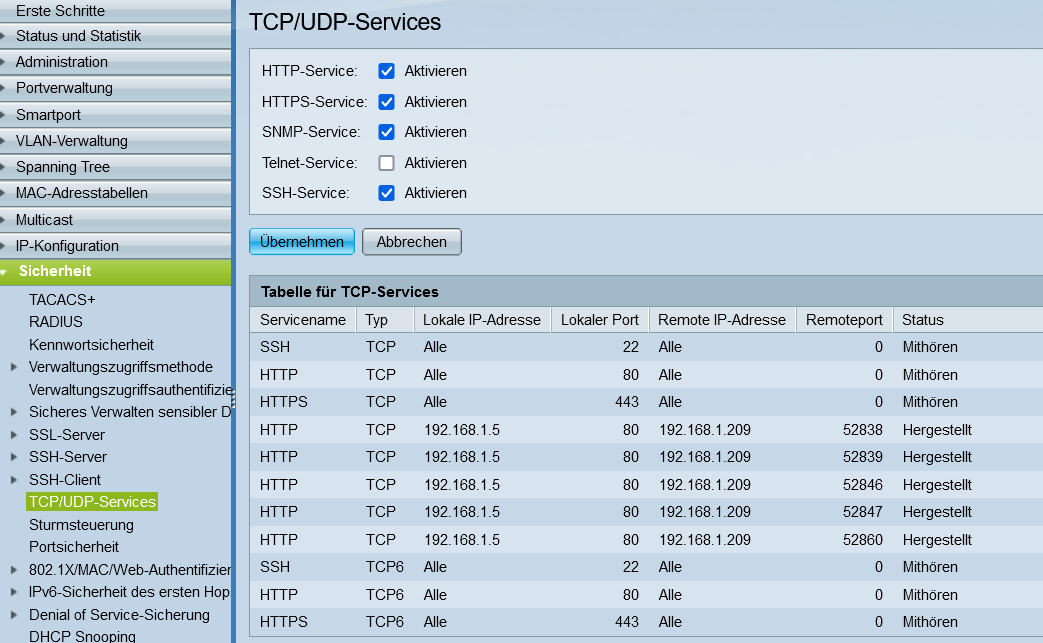The width and height of the screenshot is (1043, 643).
Task: Select the TCP/UDP-Services sidebar item
Action: point(92,502)
